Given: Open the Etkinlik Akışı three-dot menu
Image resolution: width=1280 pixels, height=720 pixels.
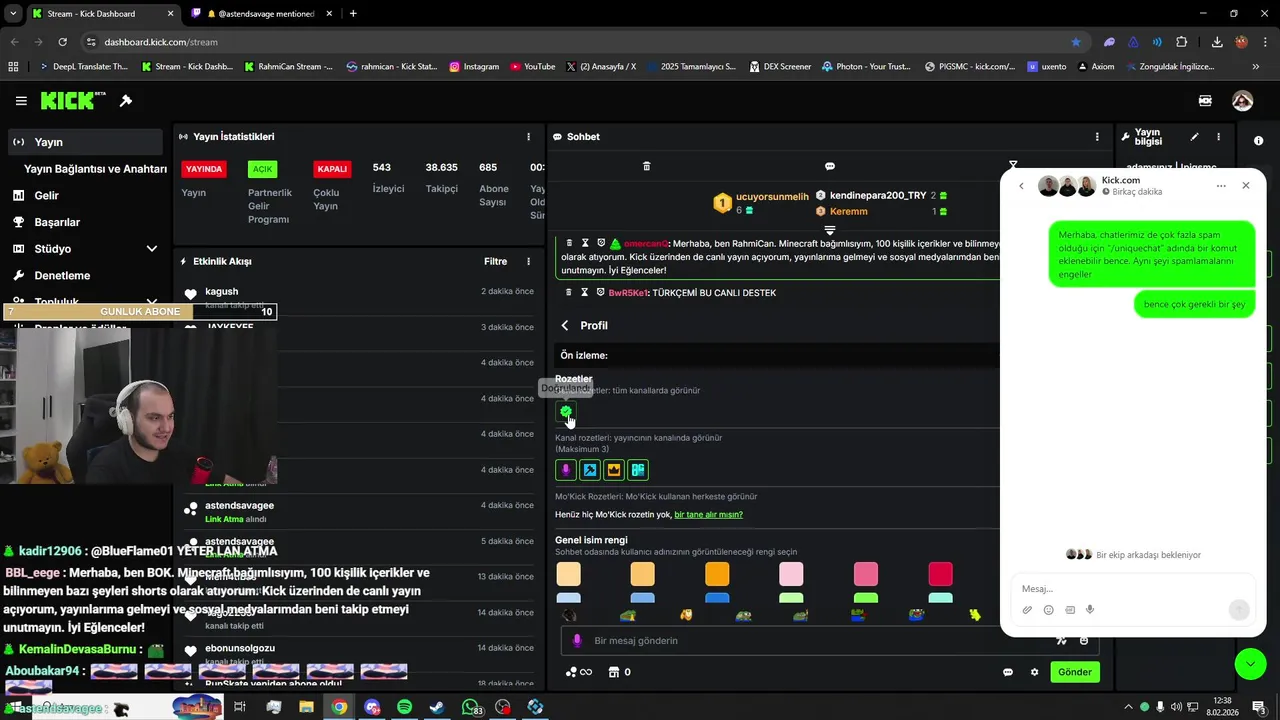Looking at the screenshot, I should pos(529,261).
